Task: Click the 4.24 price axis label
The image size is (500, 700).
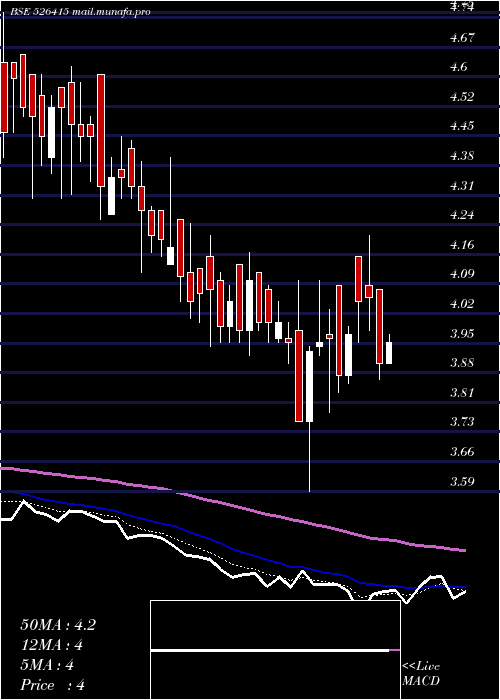Action: coord(464,215)
